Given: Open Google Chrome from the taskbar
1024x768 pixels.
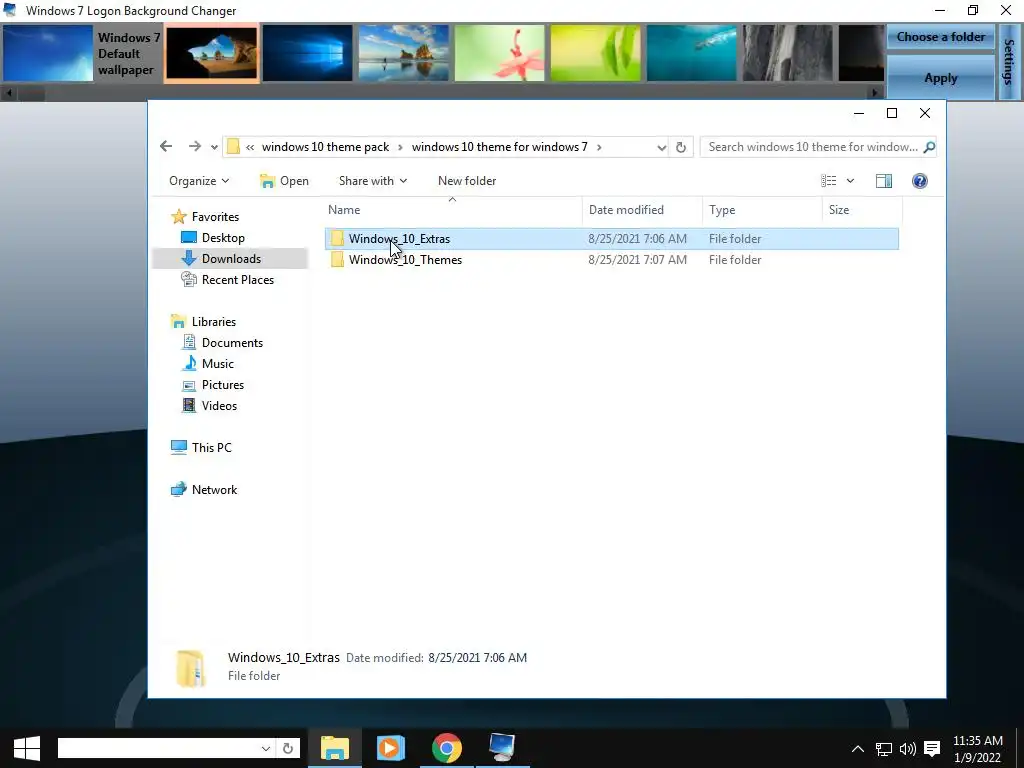Looking at the screenshot, I should (447, 748).
